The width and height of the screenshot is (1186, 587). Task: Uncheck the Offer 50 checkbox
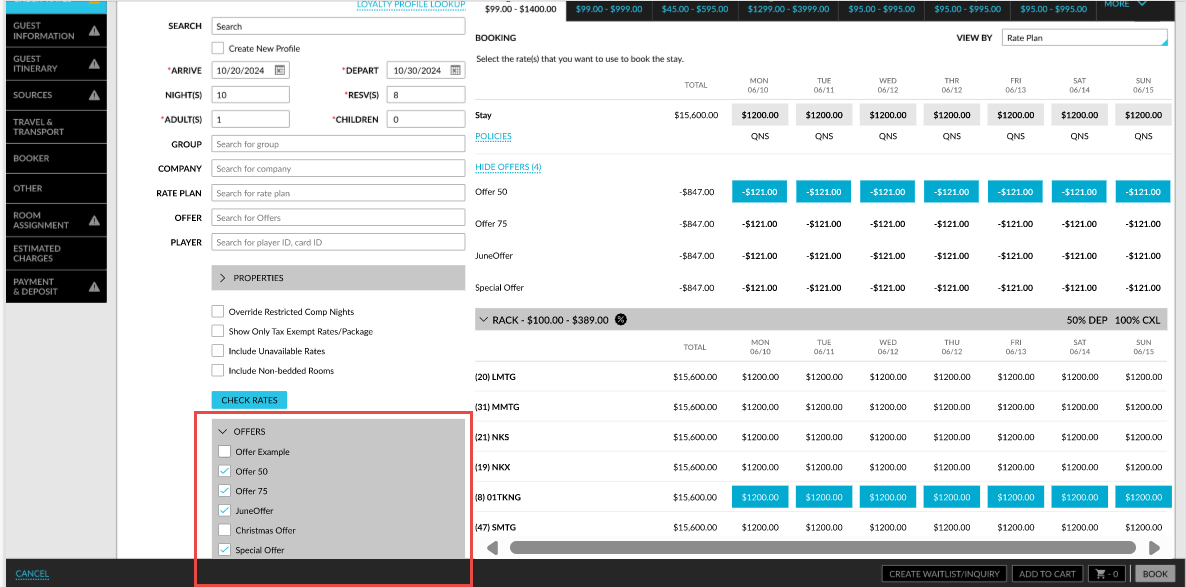(224, 471)
